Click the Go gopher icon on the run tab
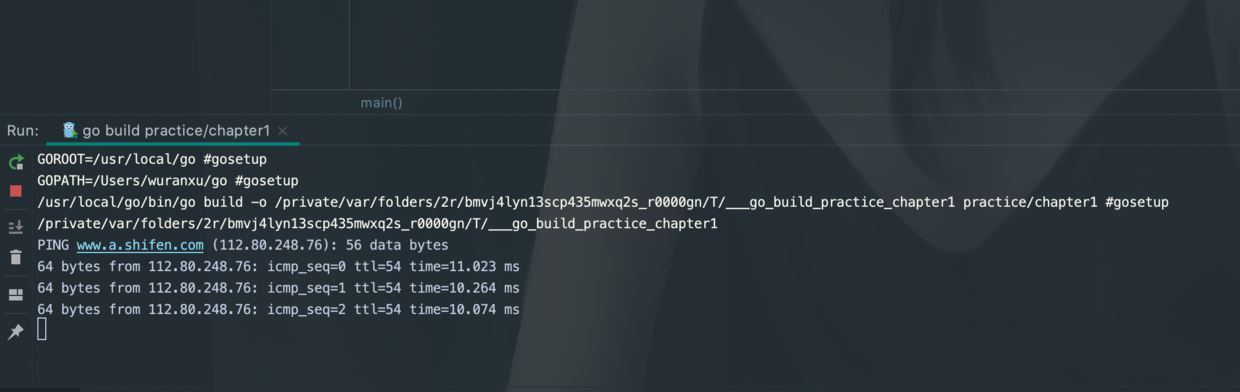1240x392 pixels. click(69, 130)
